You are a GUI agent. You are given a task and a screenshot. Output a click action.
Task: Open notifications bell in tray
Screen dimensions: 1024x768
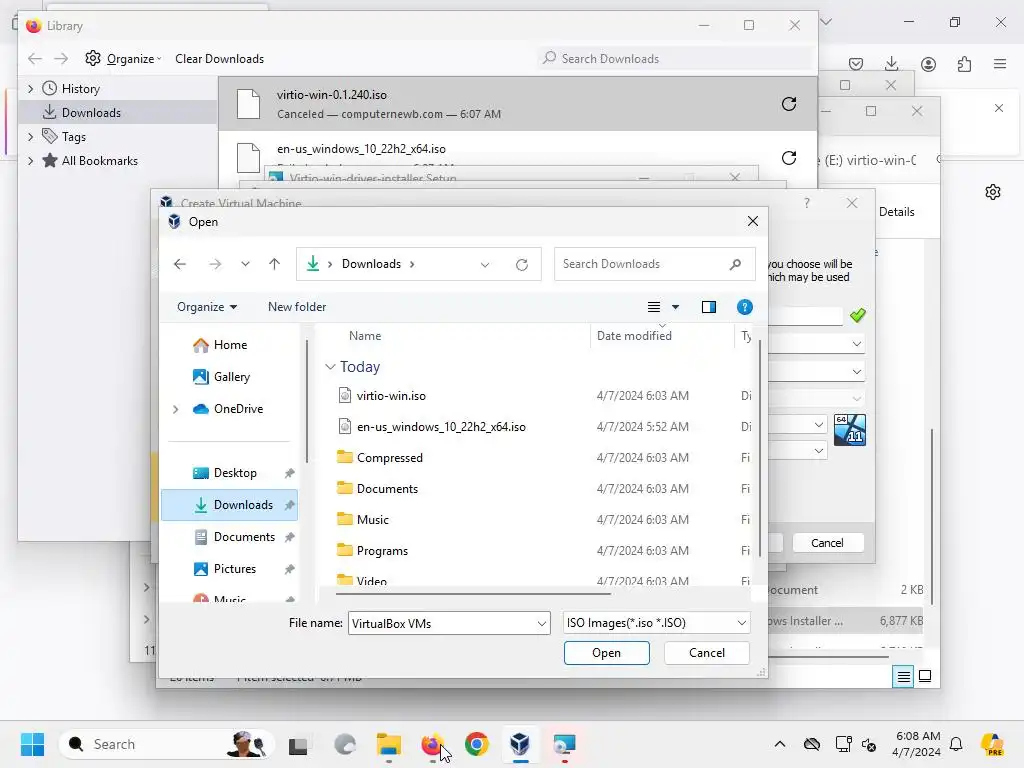(956, 744)
